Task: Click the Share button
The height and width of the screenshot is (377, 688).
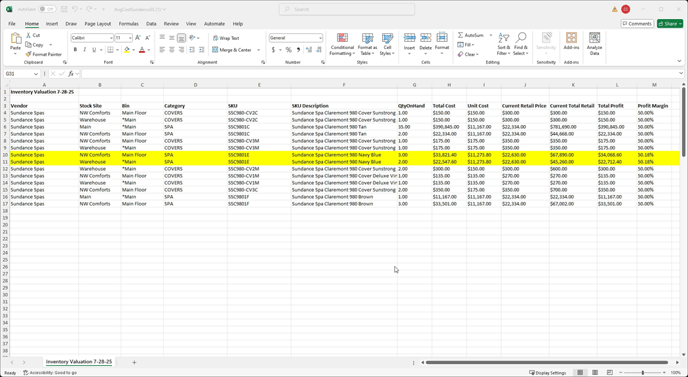Action: point(670,24)
